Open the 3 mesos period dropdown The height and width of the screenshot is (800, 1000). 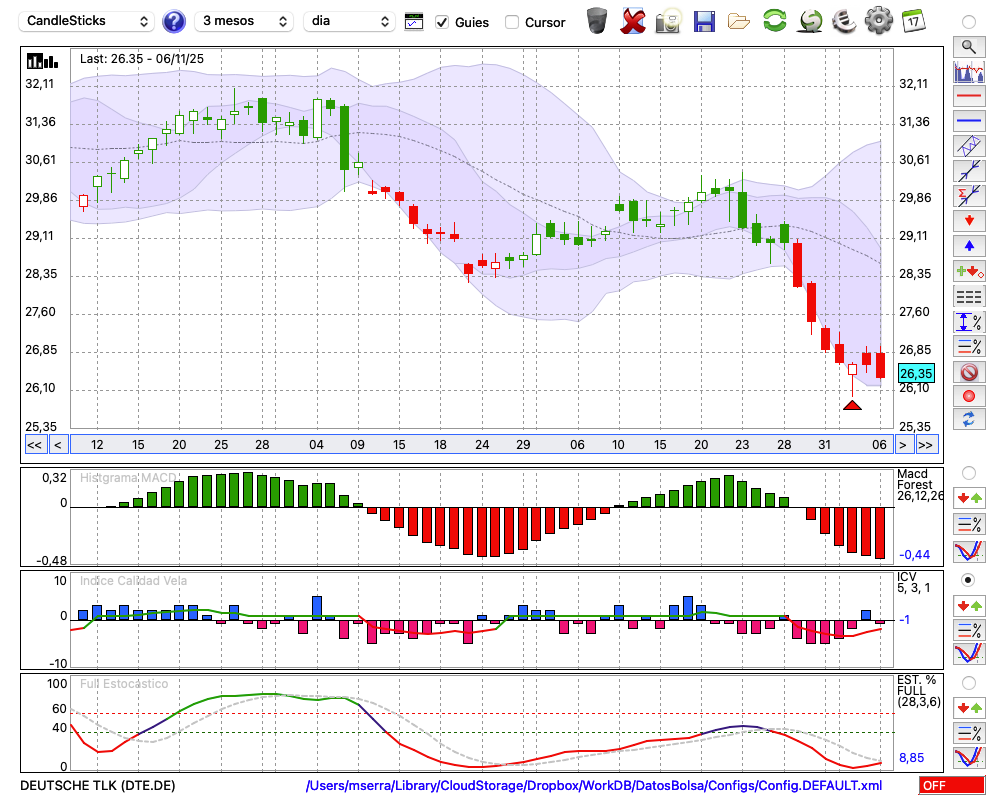click(244, 21)
